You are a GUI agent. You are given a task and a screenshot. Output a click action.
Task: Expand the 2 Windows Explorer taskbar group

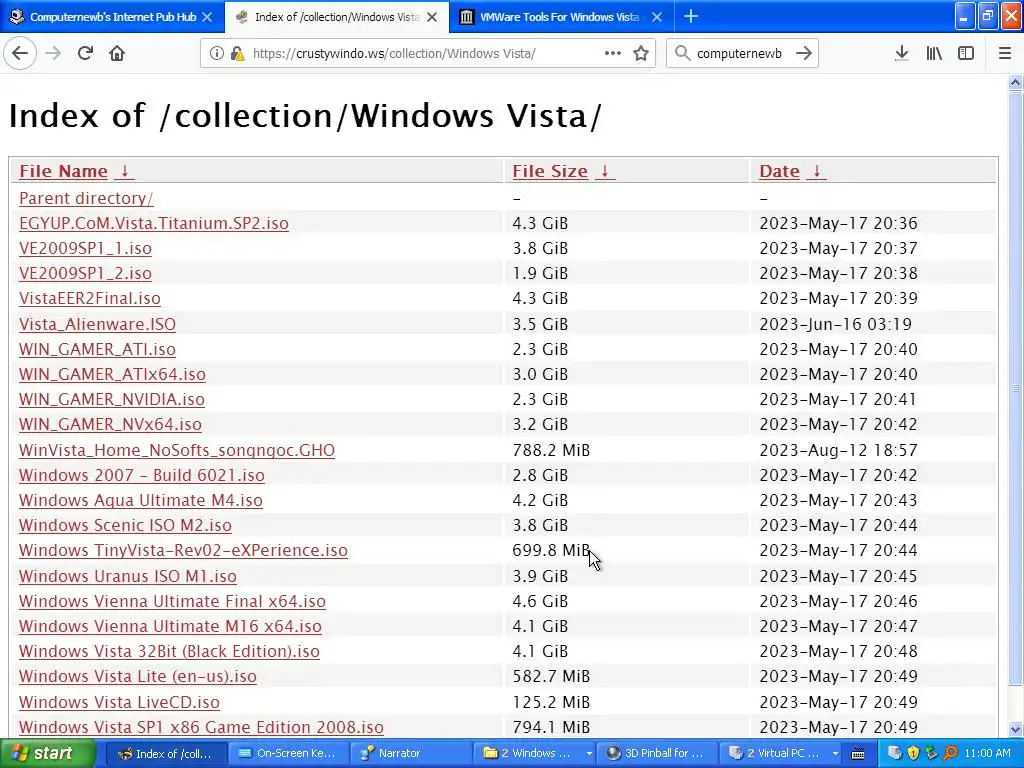pyautogui.click(x=537, y=753)
